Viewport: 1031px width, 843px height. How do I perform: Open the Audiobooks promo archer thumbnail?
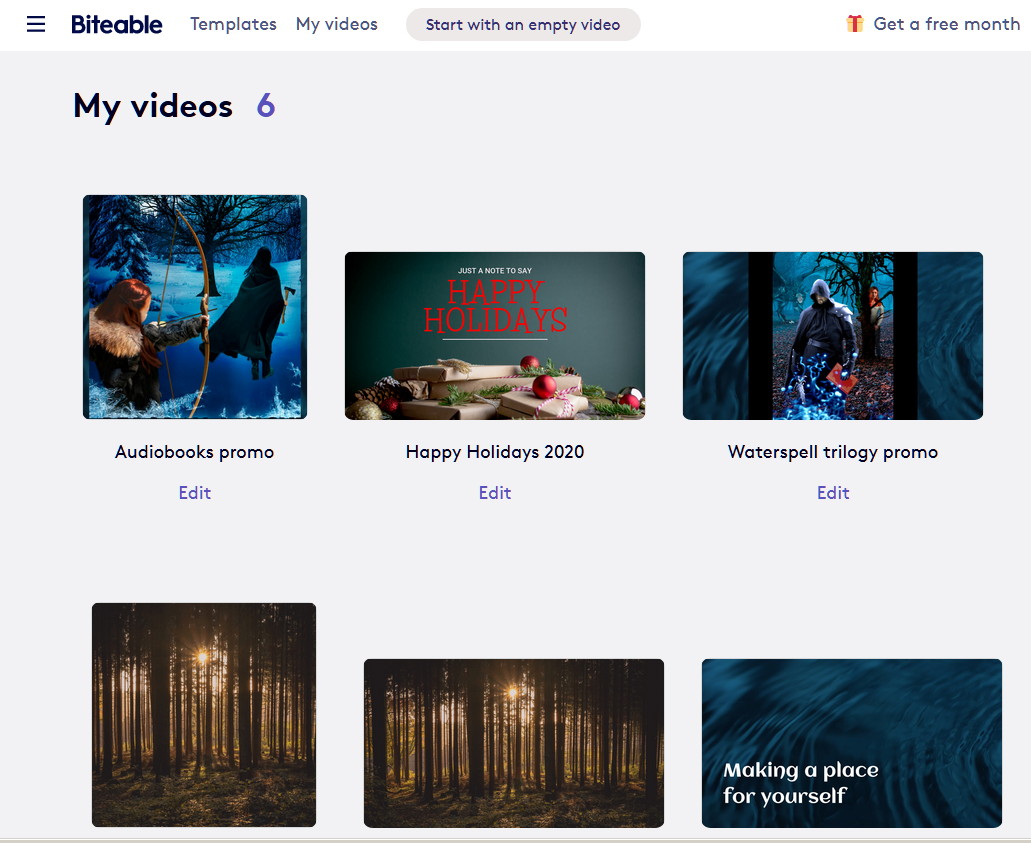[x=195, y=307]
